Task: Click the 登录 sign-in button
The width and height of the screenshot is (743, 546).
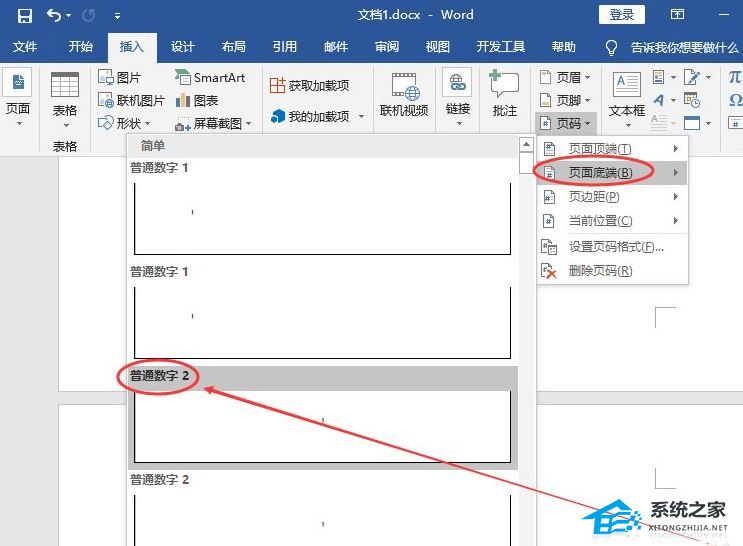Action: coord(621,15)
